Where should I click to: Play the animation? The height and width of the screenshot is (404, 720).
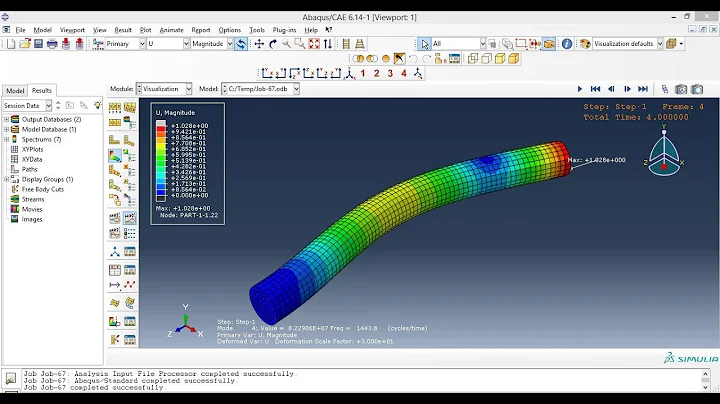[x=579, y=89]
